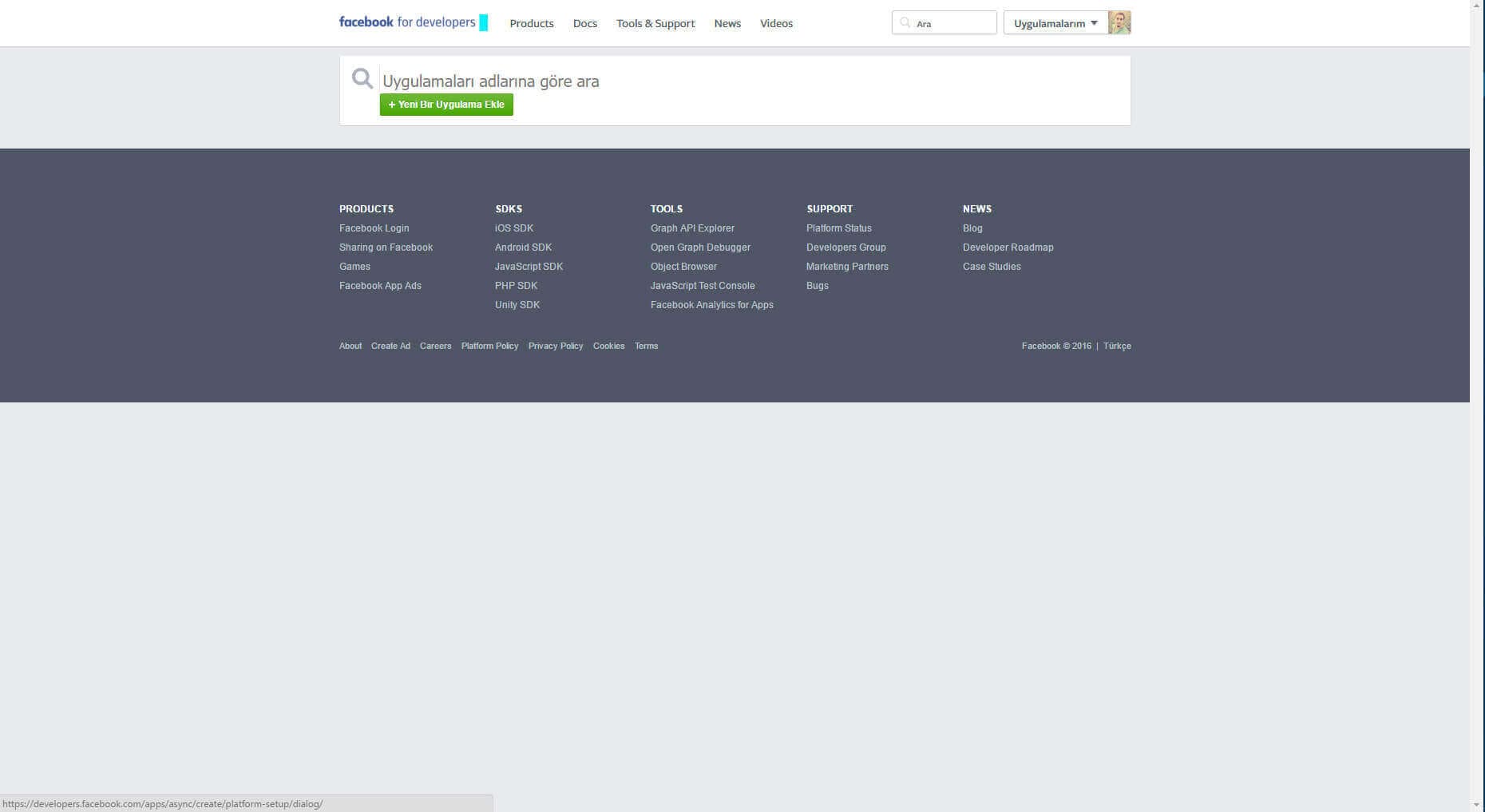Focus the Ara search field in header

pyautogui.click(x=944, y=23)
